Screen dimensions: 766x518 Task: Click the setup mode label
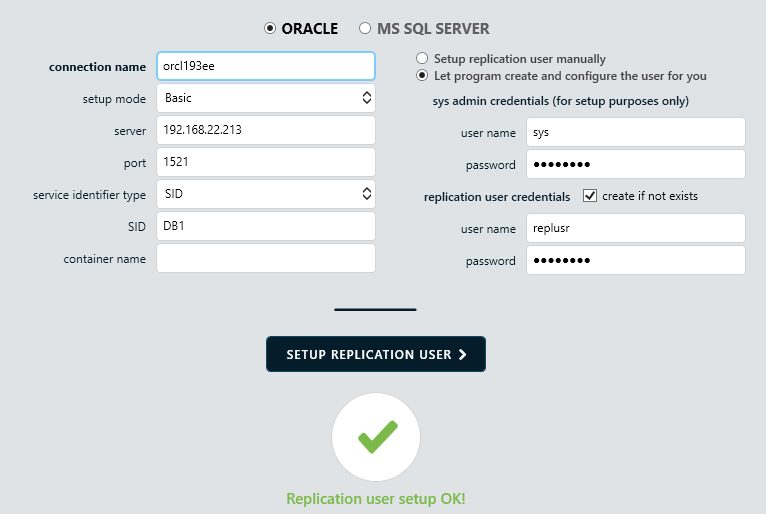click(114, 99)
